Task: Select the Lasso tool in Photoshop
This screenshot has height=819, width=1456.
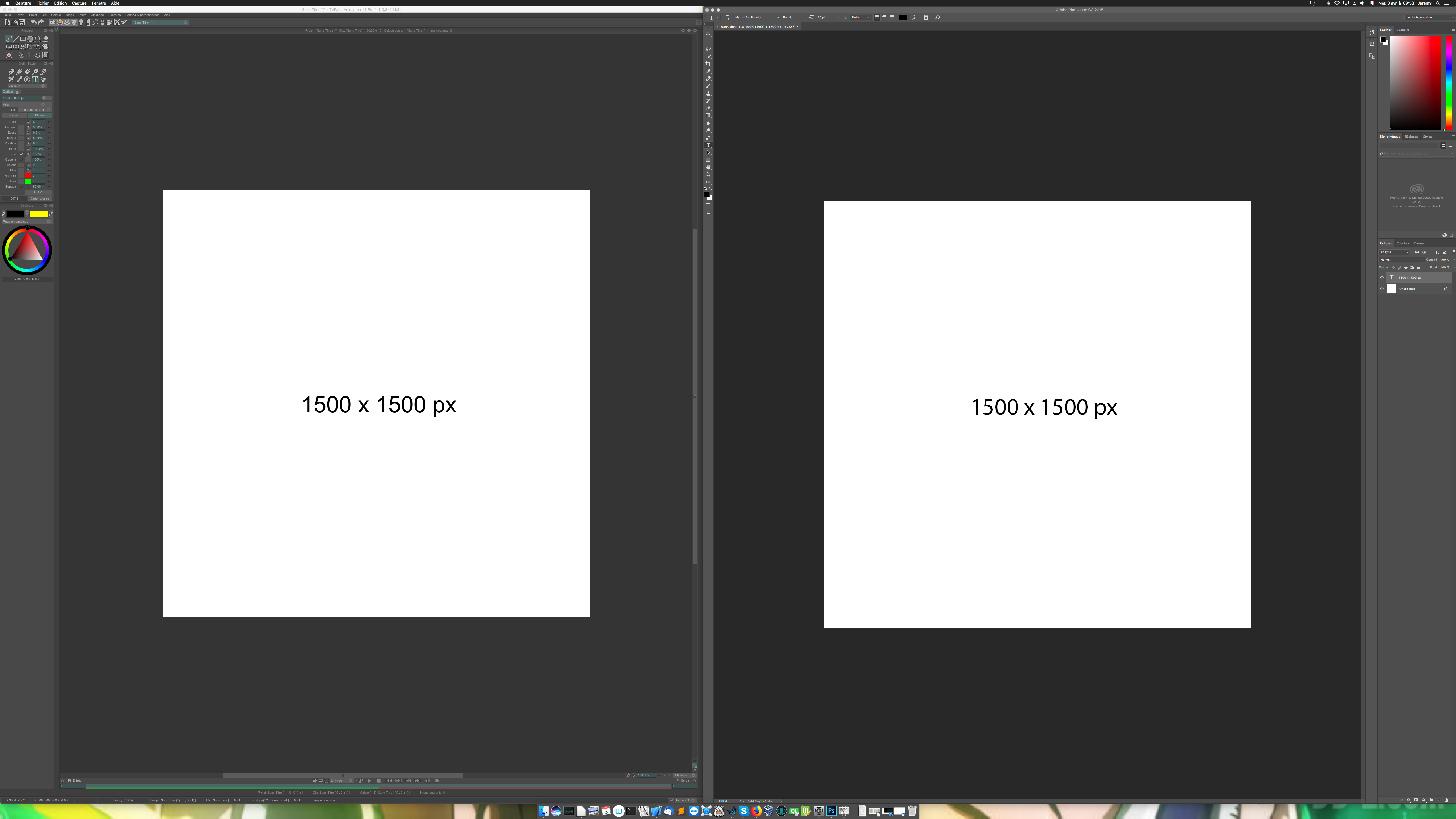Action: tap(708, 49)
